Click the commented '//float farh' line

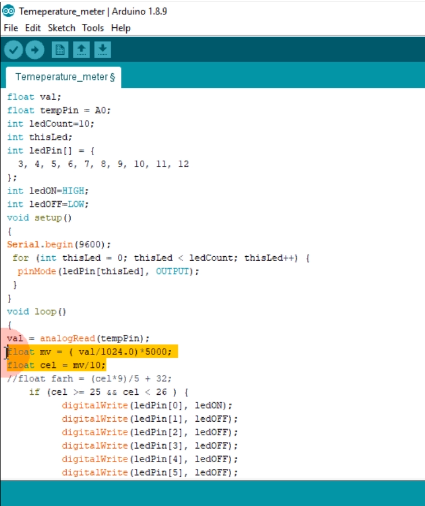[89, 379]
